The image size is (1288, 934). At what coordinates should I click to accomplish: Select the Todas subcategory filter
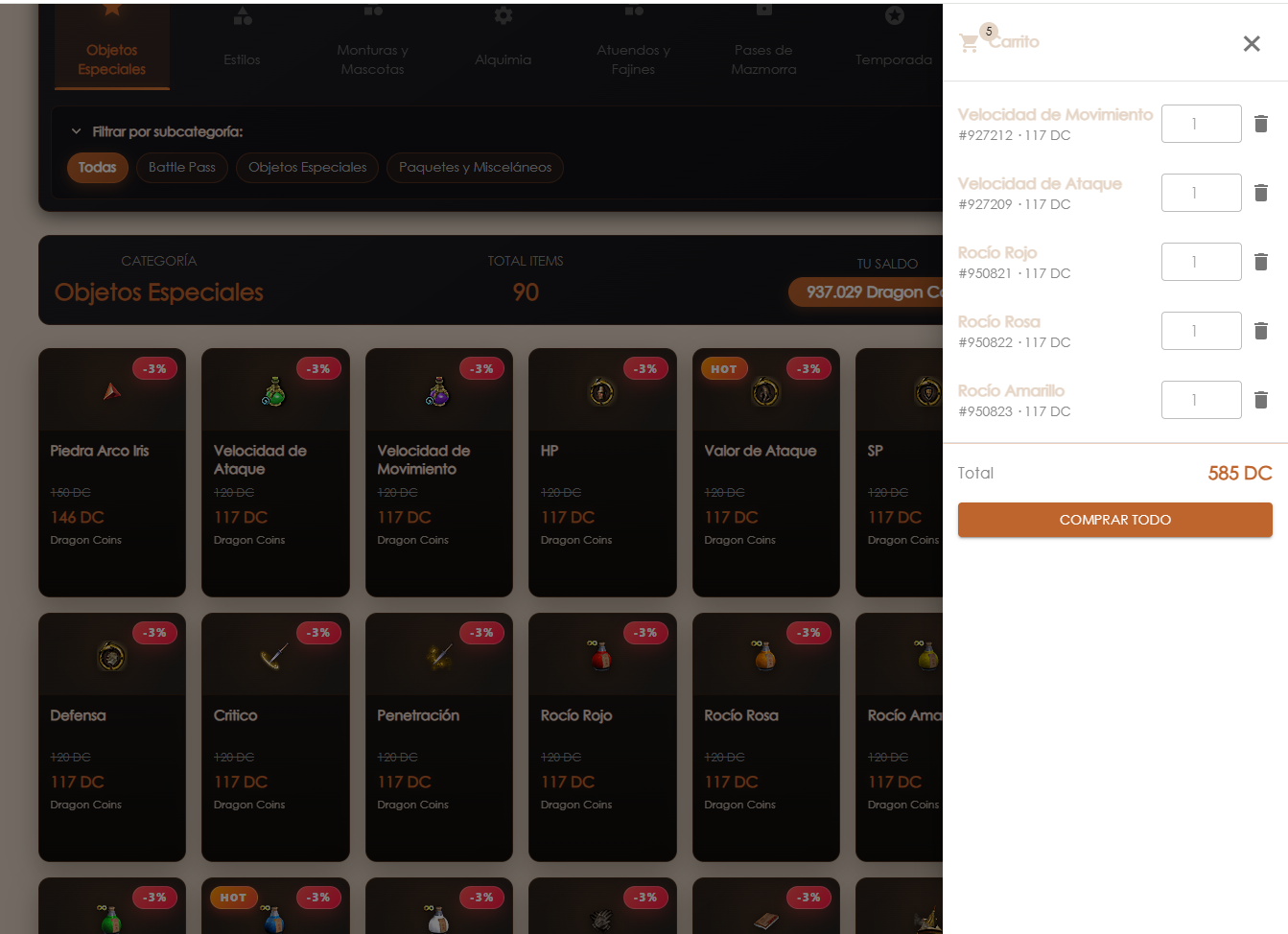97,167
